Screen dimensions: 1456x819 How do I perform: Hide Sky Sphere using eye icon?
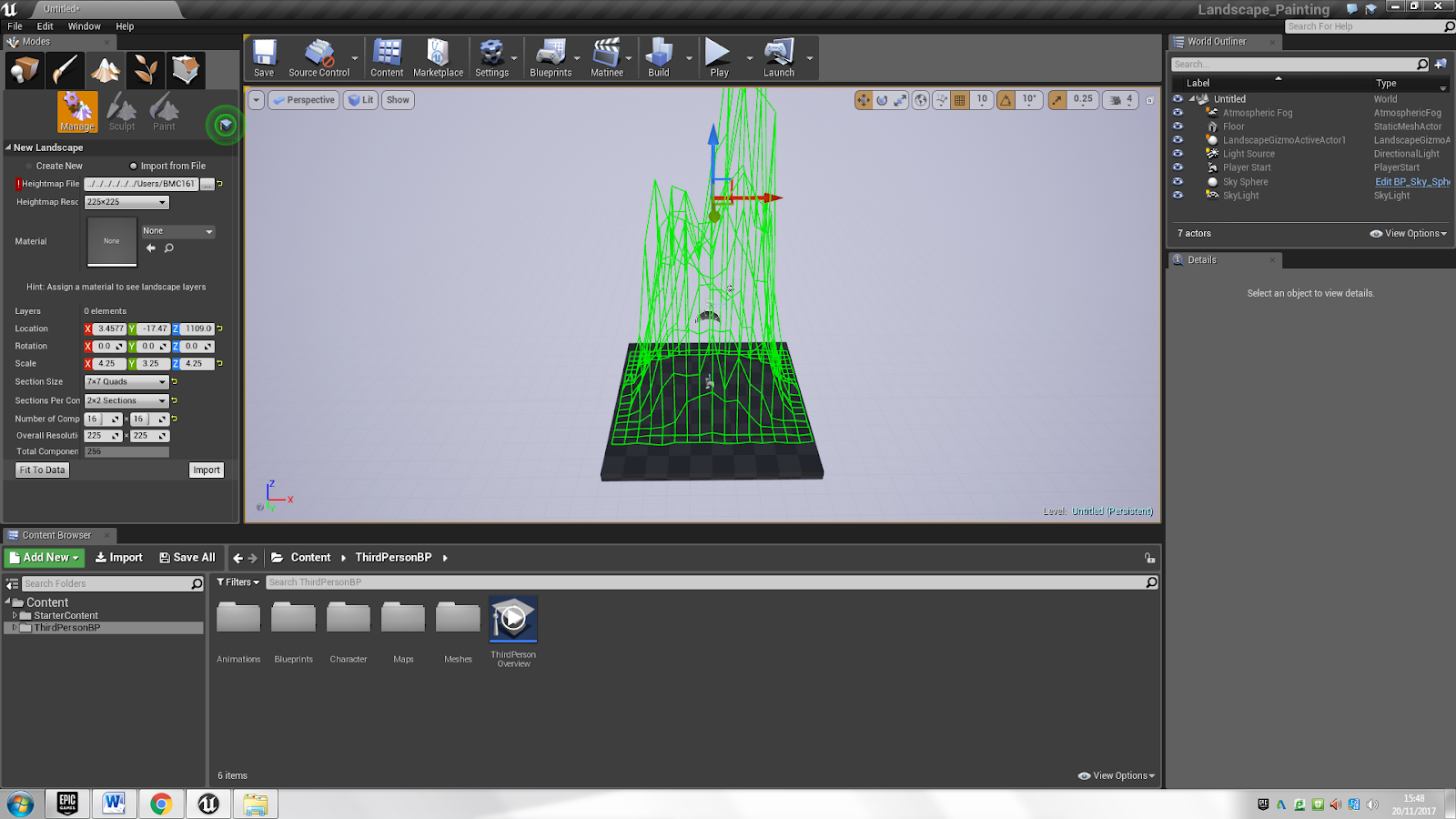[1178, 182]
